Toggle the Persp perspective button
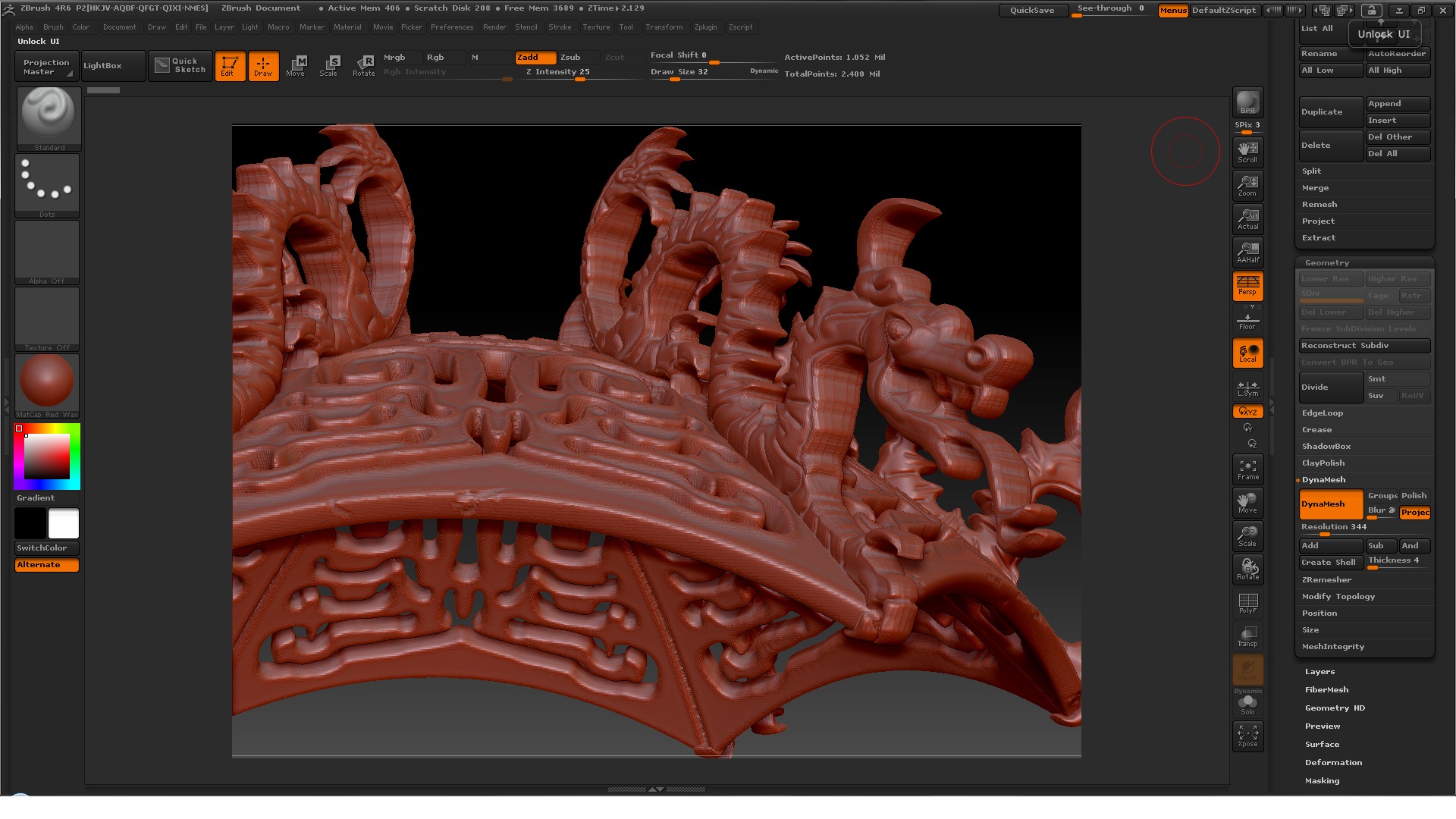Viewport: 1456px width, 819px height. [1247, 285]
